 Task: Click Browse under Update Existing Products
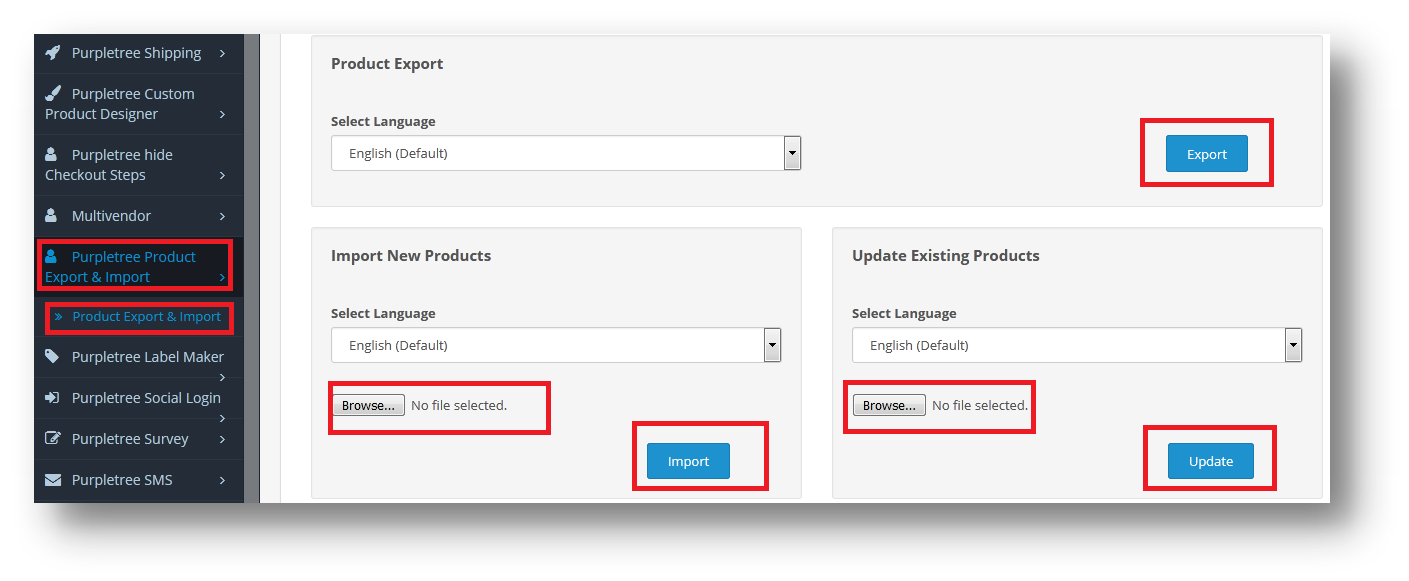(x=890, y=406)
